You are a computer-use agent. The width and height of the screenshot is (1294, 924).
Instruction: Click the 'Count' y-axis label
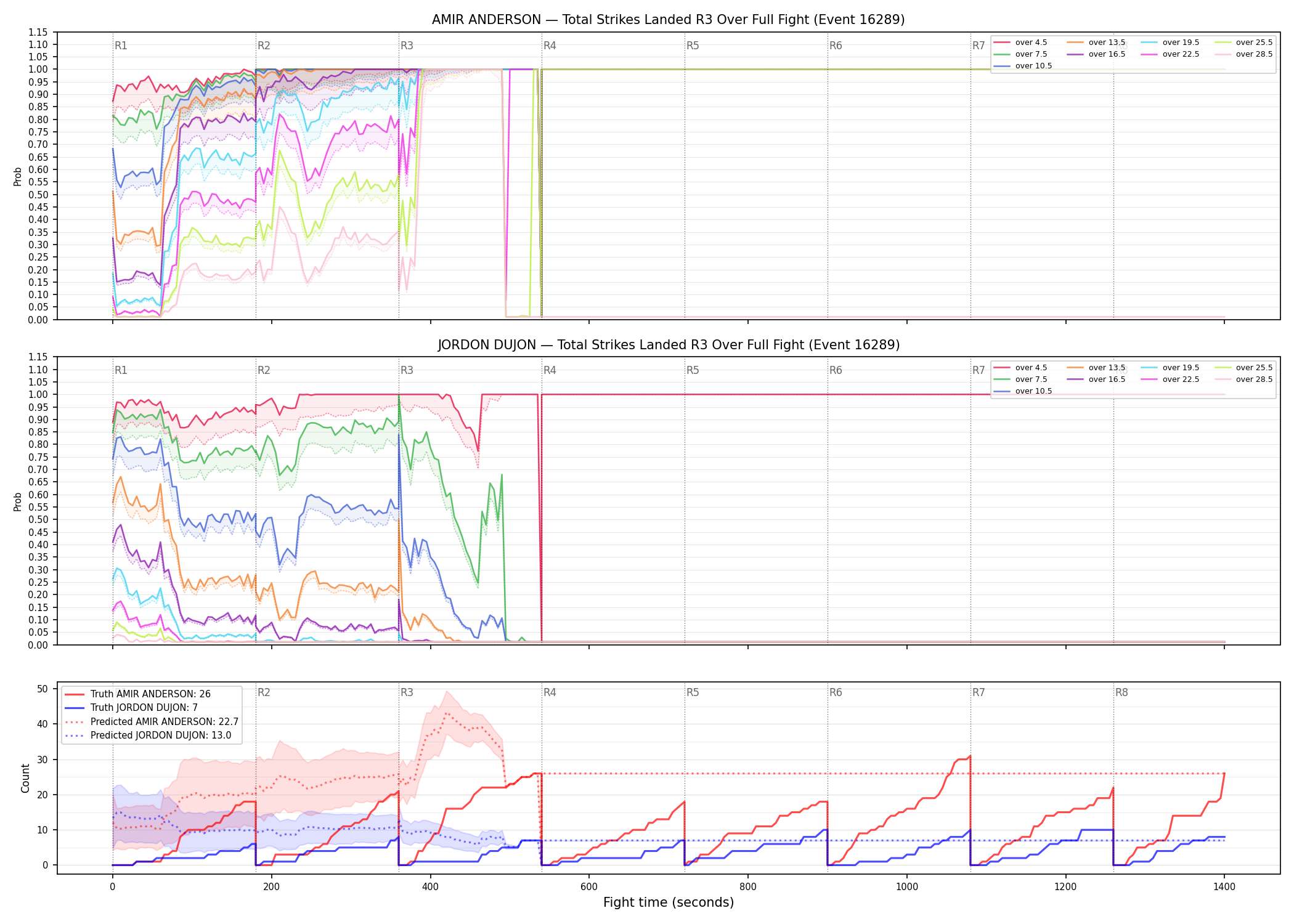coord(25,778)
